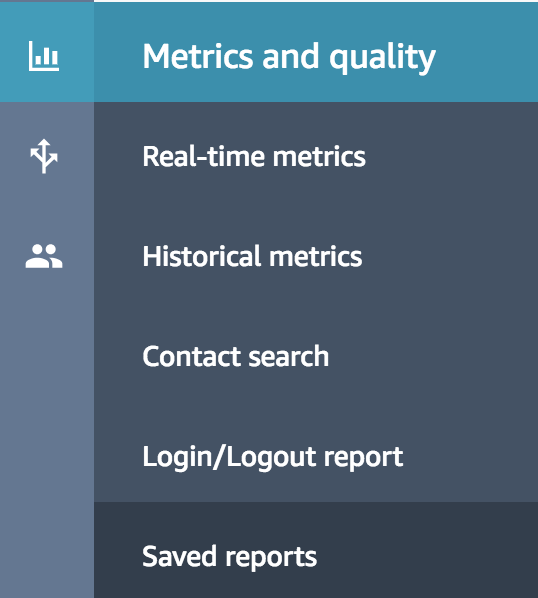538x598 pixels.
Task: Select Login/Logout report
Action: tap(316, 456)
